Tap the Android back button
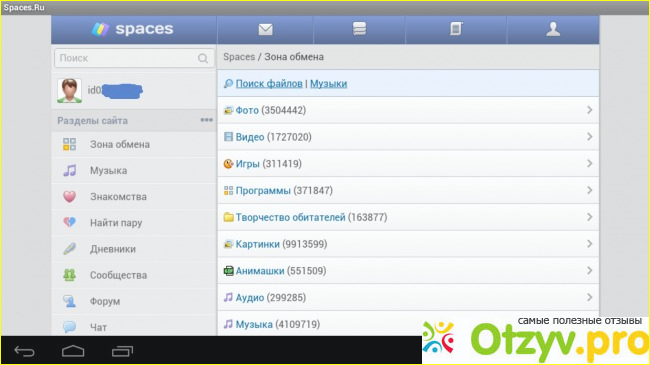This screenshot has height=365, width=650. tap(24, 351)
